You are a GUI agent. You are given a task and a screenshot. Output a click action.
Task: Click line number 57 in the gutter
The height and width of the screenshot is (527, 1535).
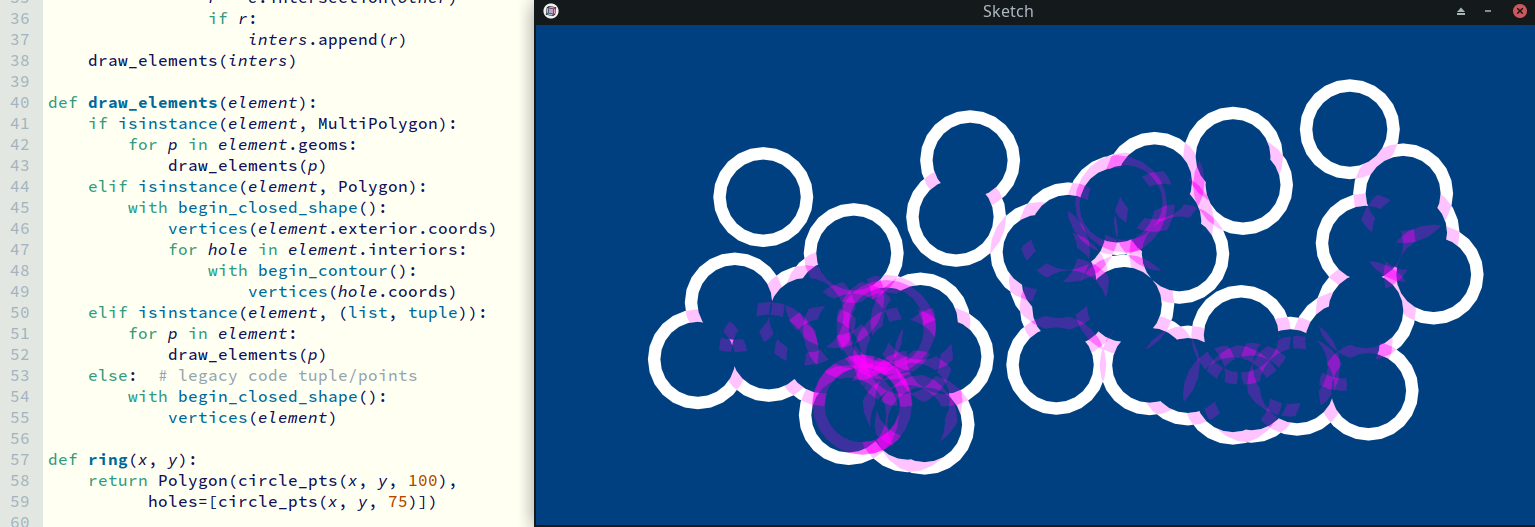click(x=20, y=460)
